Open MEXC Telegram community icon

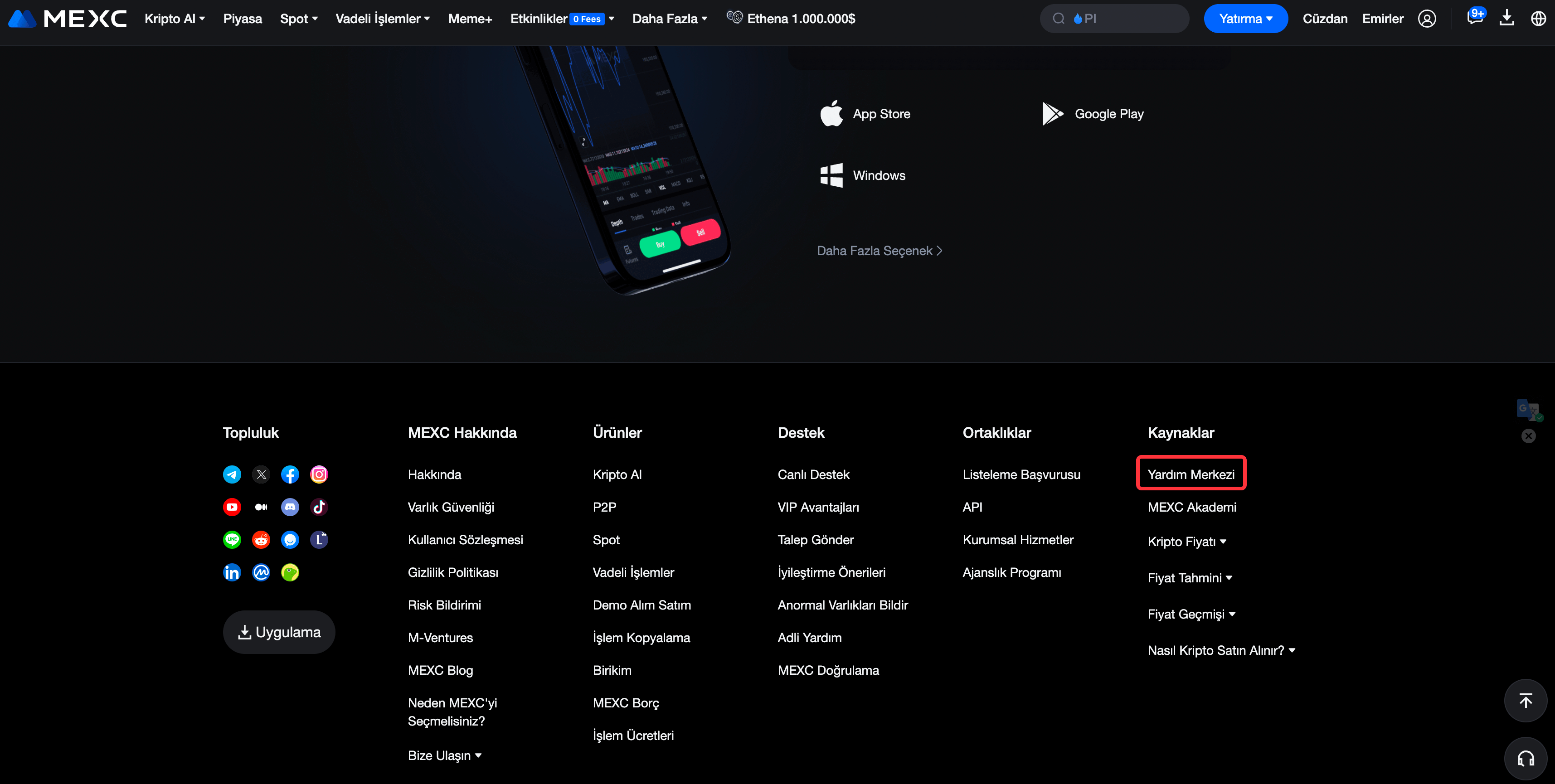click(x=232, y=474)
